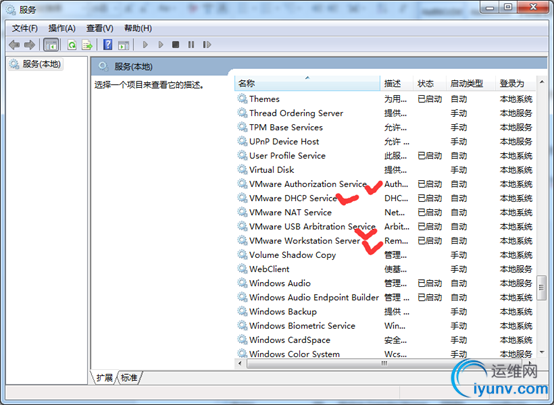This screenshot has height=405, width=554.
Task: Select the User Profile Service row
Action: pyautogui.click(x=385, y=155)
